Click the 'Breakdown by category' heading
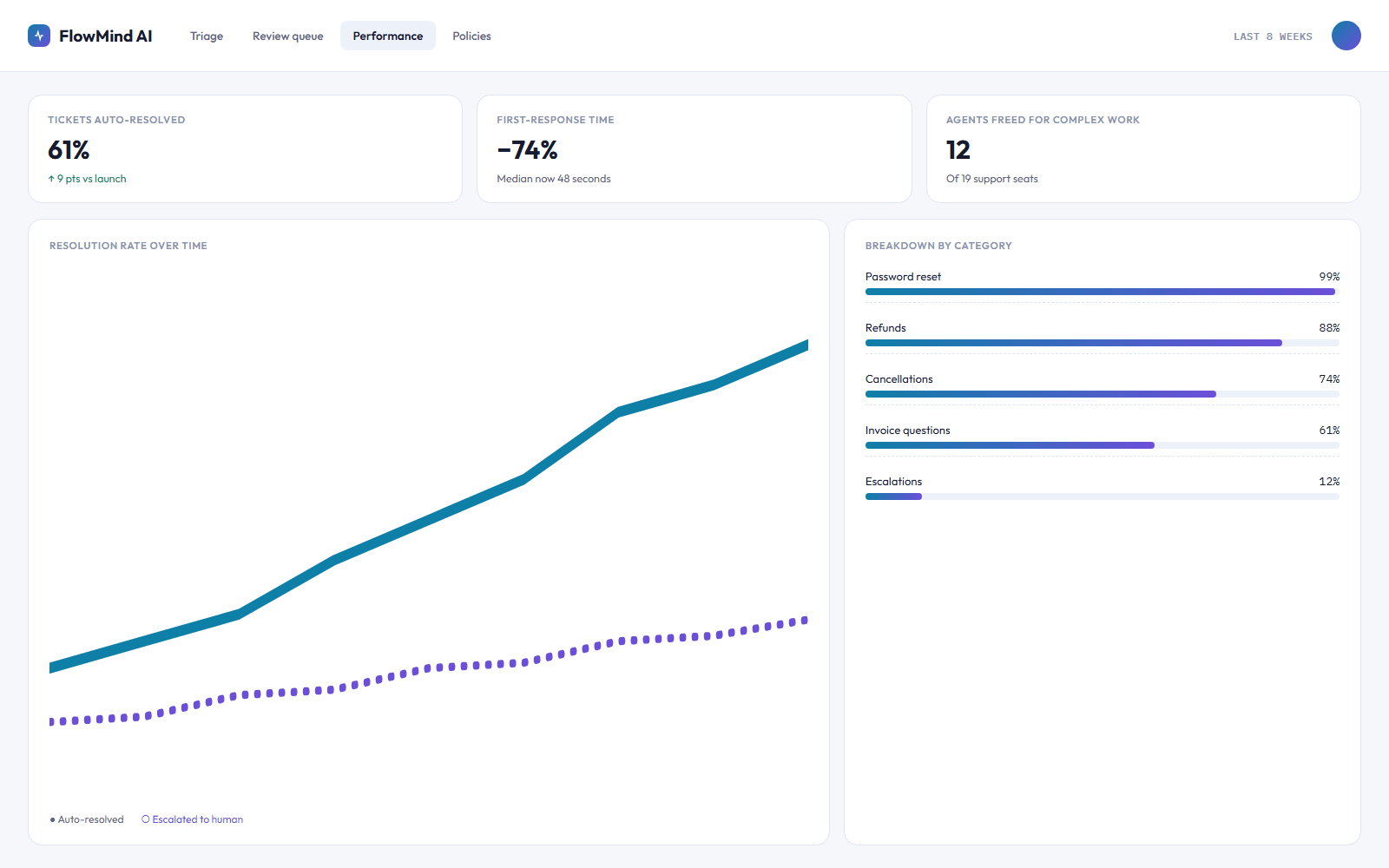Screen dimensions: 1389x868 (x=938, y=246)
